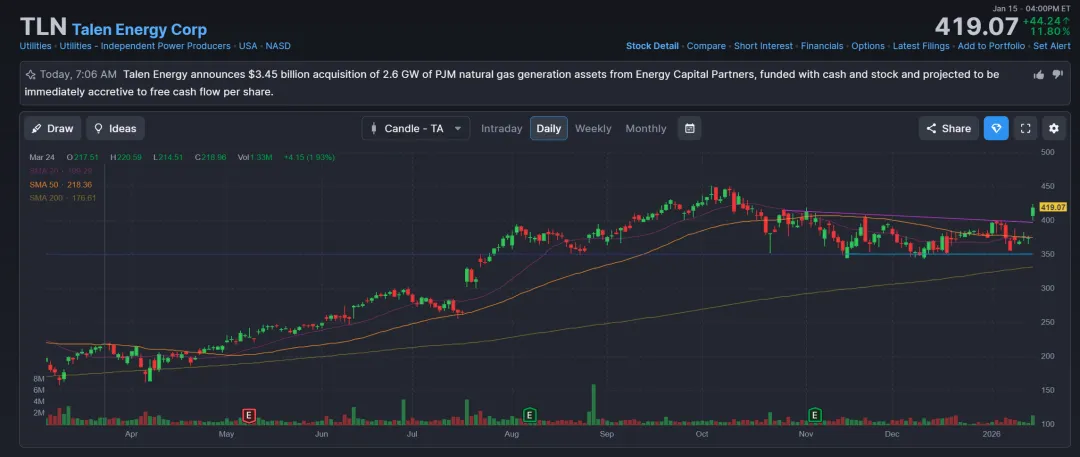Select the Daily timeframe
Image resolution: width=1080 pixels, height=457 pixels.
coord(549,128)
